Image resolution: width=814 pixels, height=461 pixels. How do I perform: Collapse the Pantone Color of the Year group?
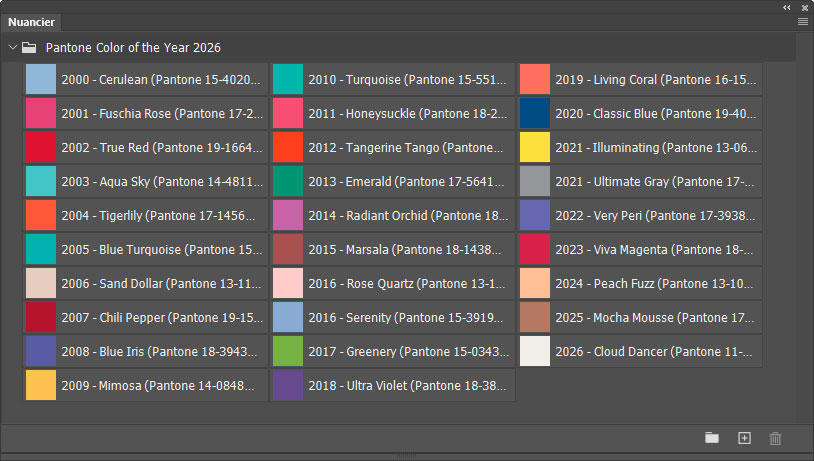click(x=13, y=47)
